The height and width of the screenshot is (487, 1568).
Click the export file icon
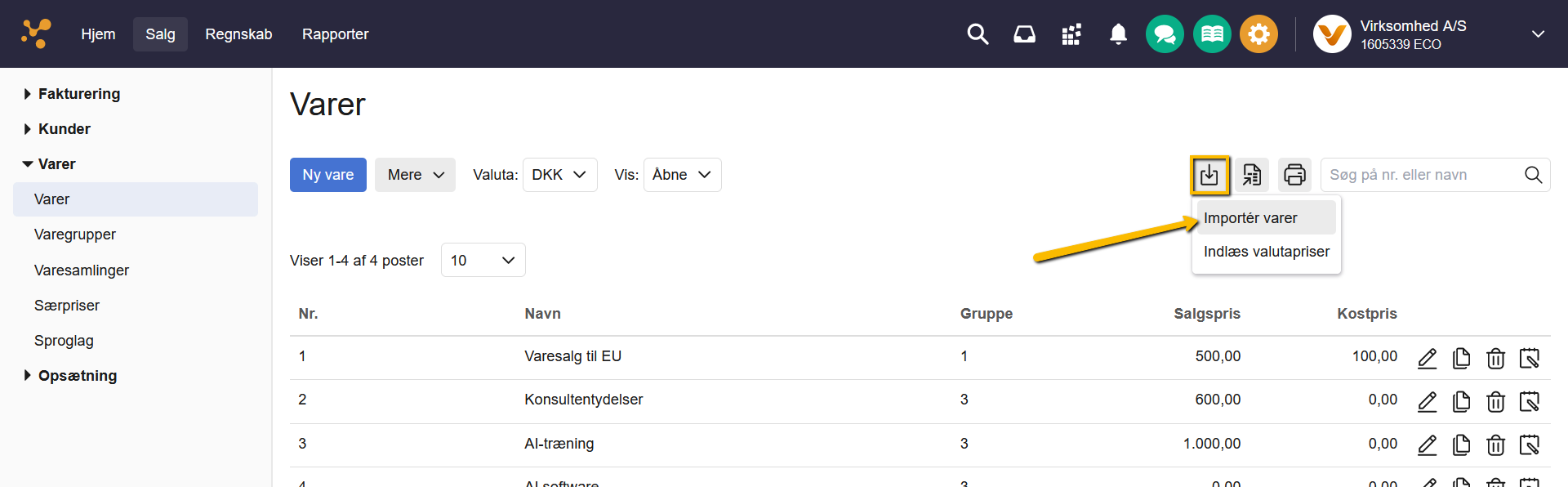click(x=1251, y=175)
